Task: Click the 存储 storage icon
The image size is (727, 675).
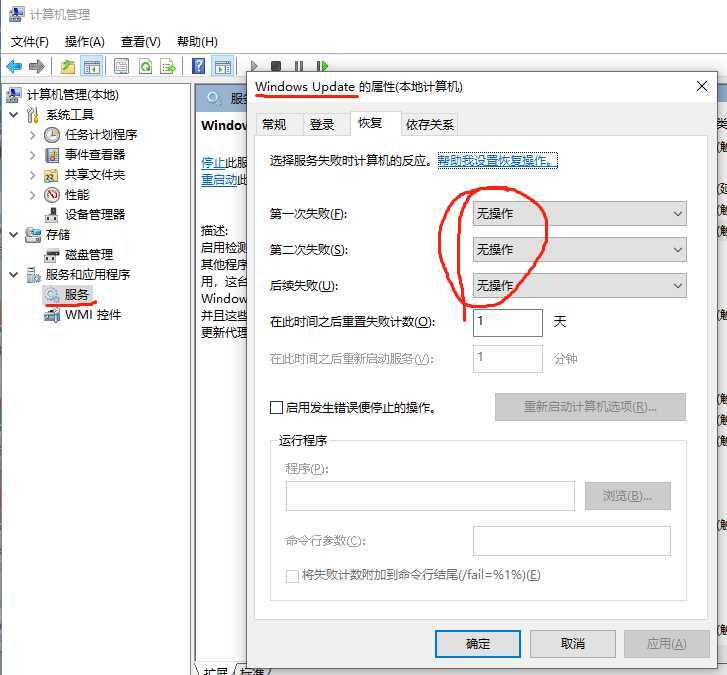Action: coord(33,235)
